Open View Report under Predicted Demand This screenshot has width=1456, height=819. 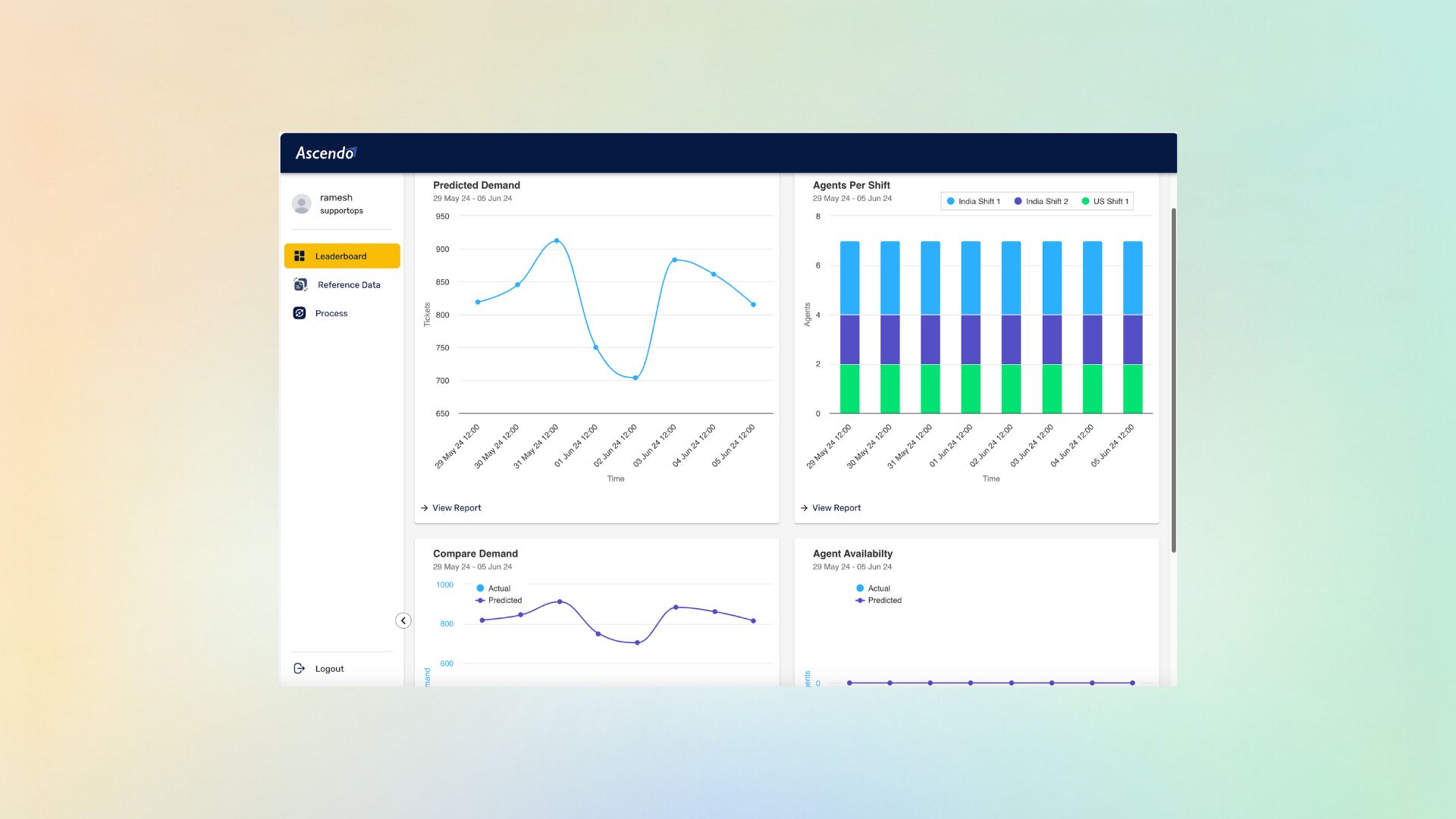457,508
